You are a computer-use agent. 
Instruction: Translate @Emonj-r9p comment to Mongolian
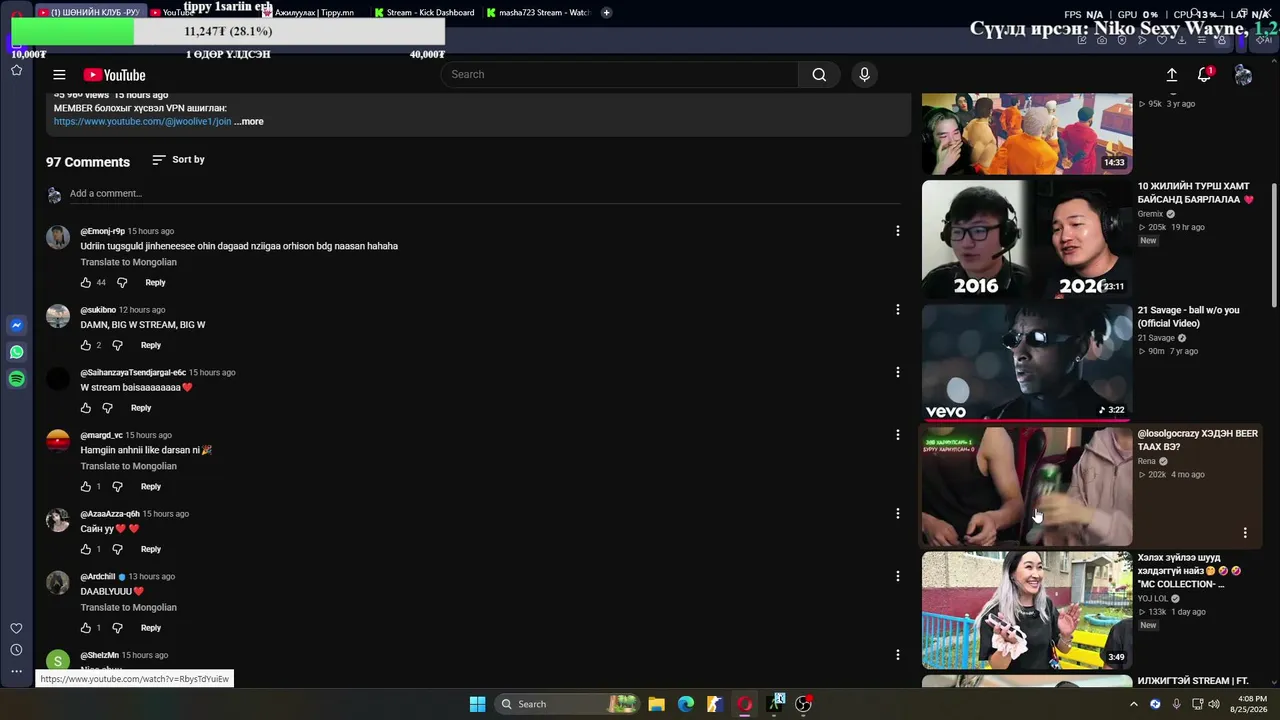tap(129, 262)
